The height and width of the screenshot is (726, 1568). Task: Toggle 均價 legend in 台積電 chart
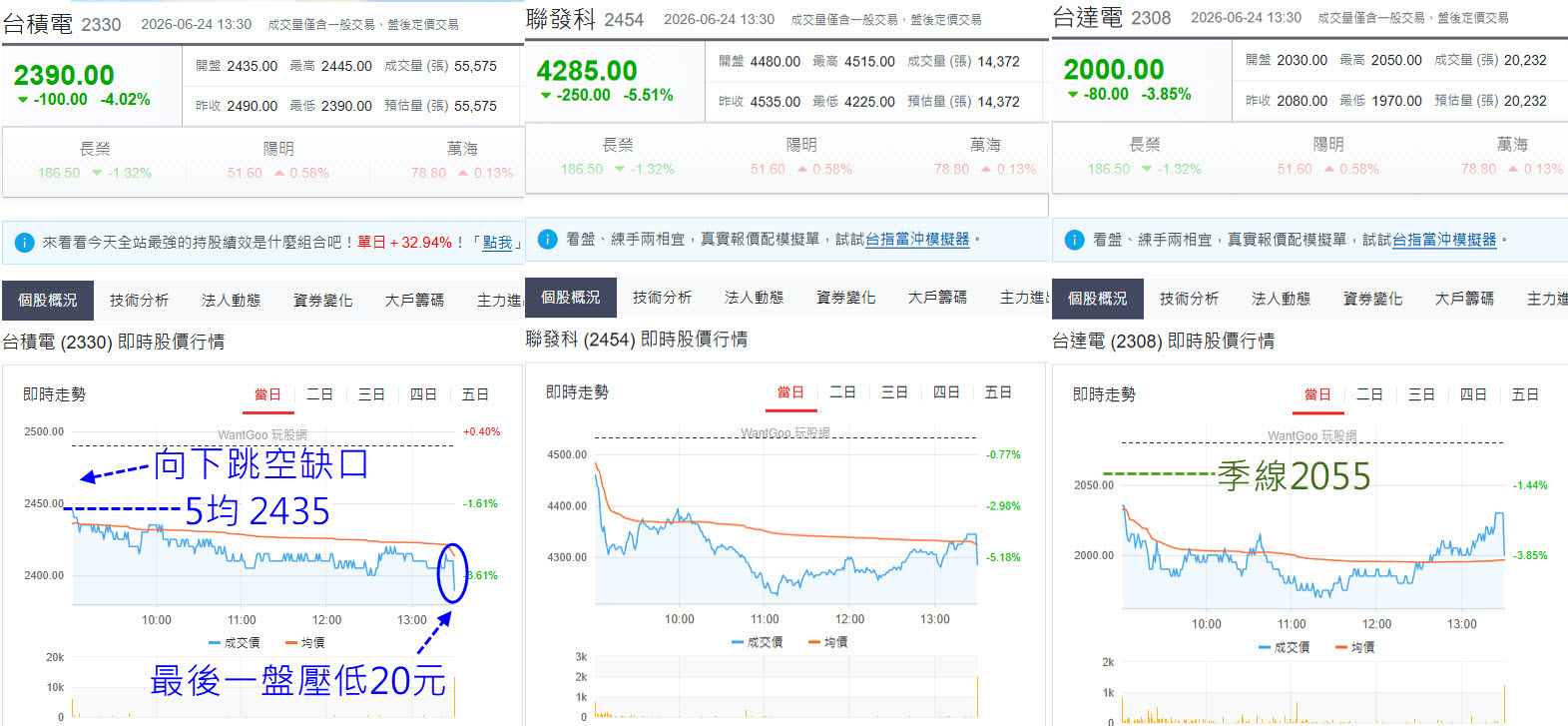(x=305, y=643)
